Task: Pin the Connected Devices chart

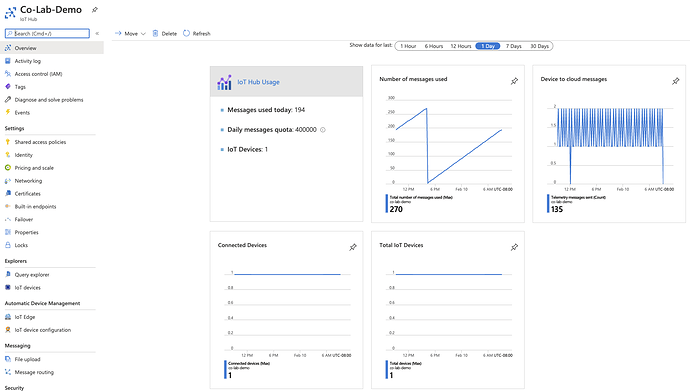Action: coord(352,247)
